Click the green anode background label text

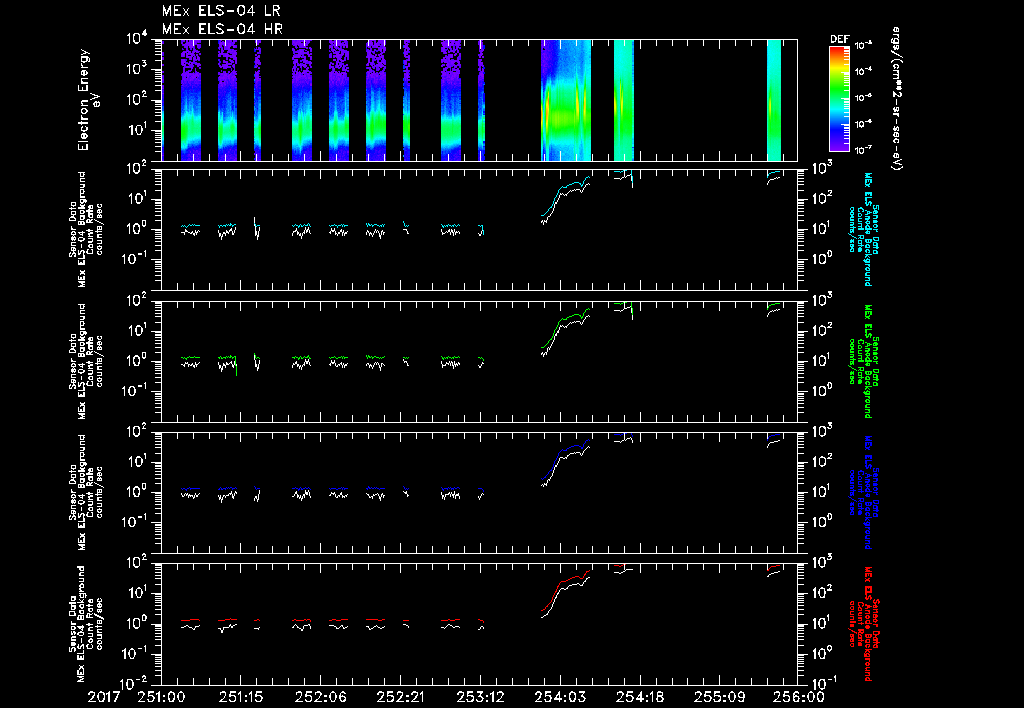click(863, 361)
